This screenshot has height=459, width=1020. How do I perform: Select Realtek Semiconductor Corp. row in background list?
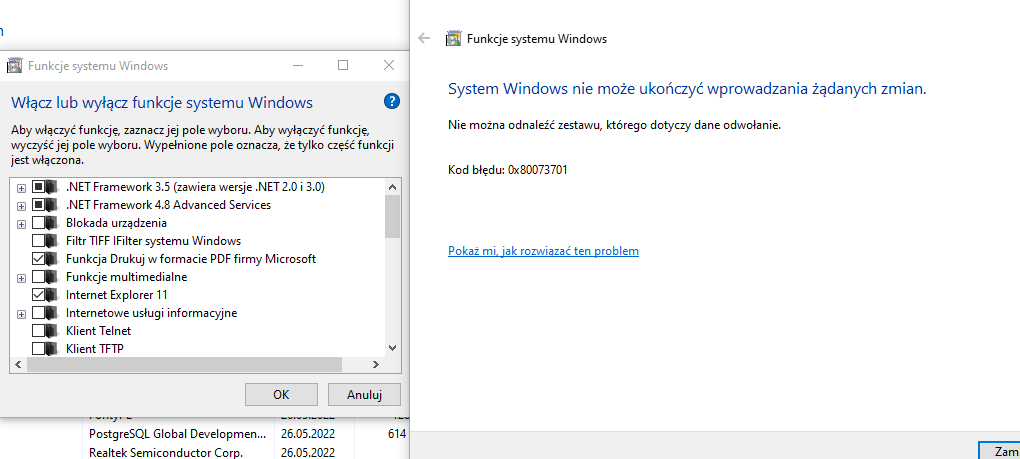pyautogui.click(x=246, y=452)
